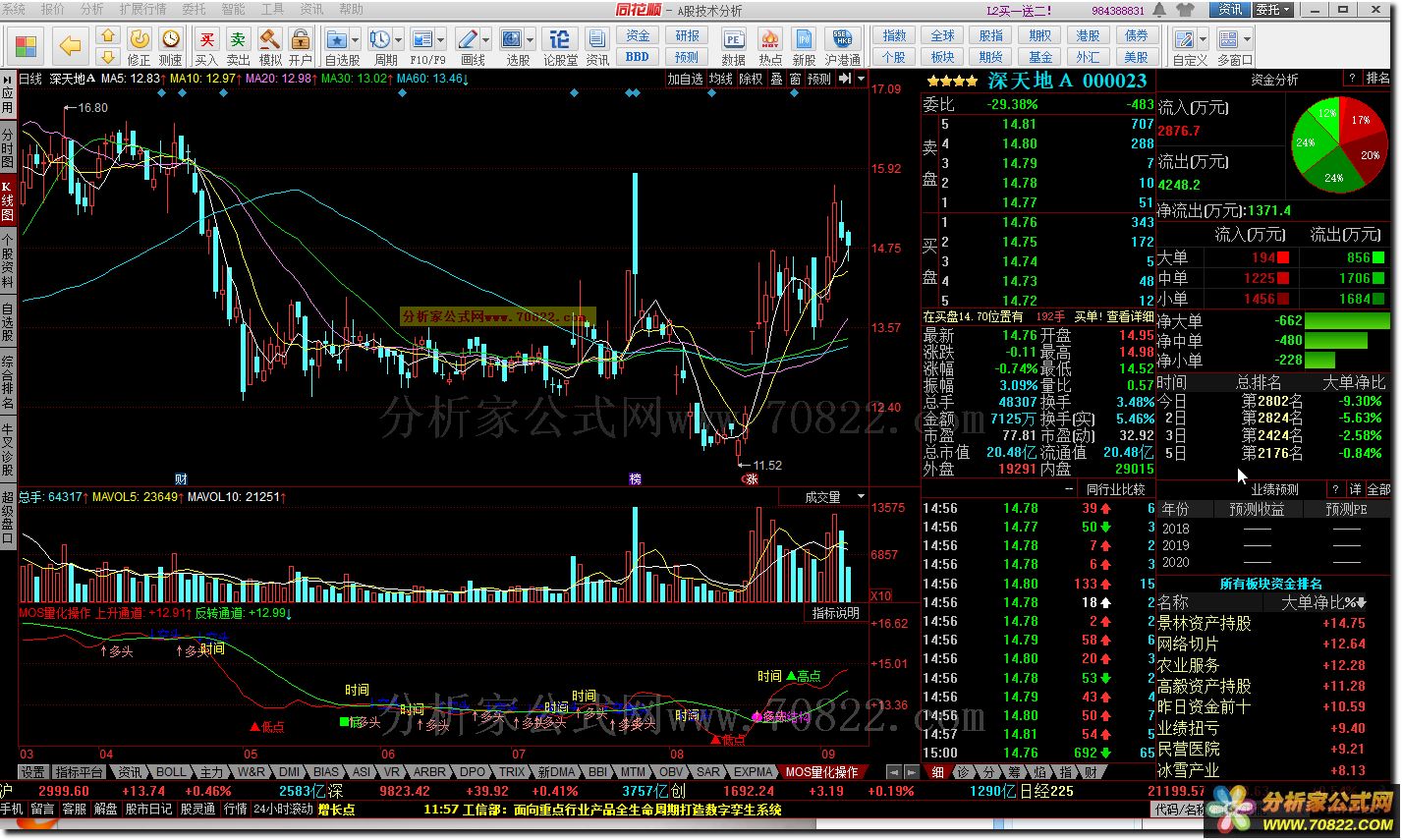Viewport: 1402px width, 840px height.
Task: Click the 同行业比较 button
Action: [x=1115, y=489]
